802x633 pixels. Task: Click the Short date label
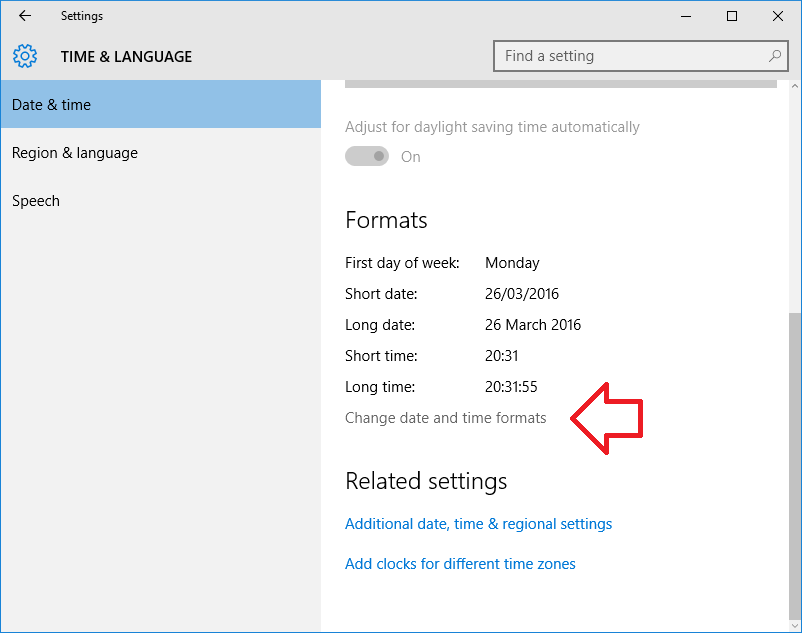coord(381,293)
